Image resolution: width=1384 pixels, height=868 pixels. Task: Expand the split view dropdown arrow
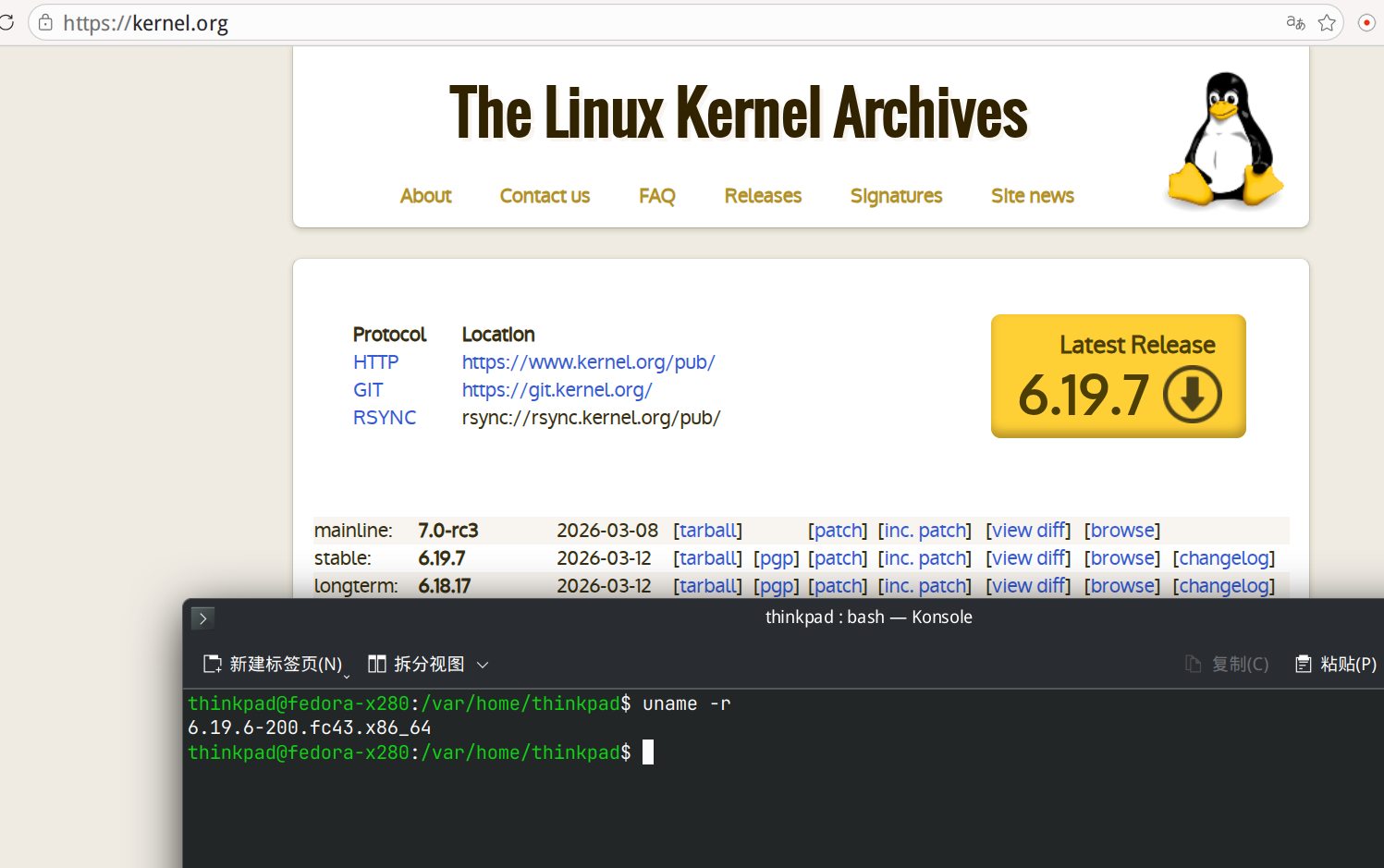(x=483, y=665)
